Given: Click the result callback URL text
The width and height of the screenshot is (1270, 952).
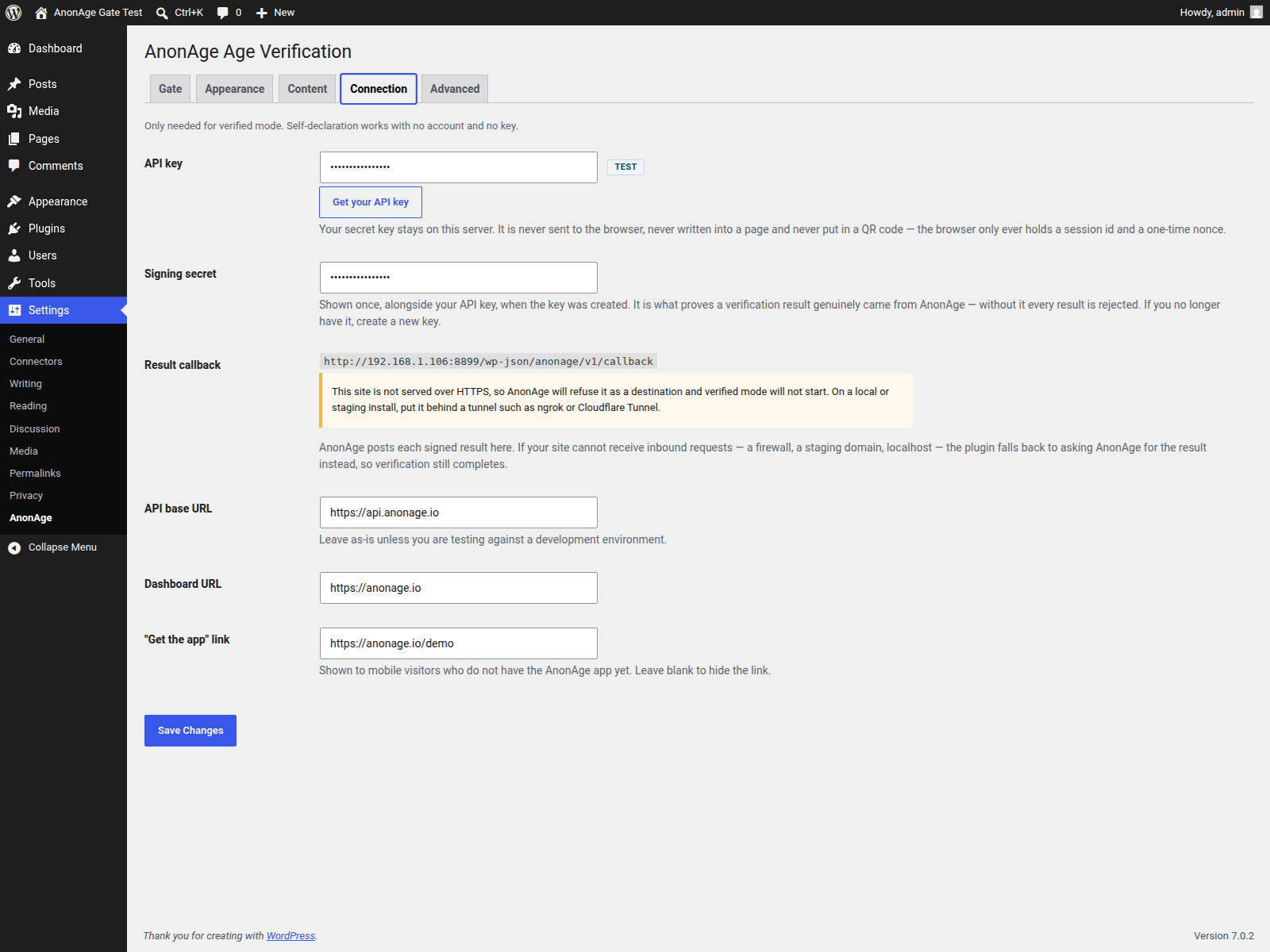Looking at the screenshot, I should (488, 362).
